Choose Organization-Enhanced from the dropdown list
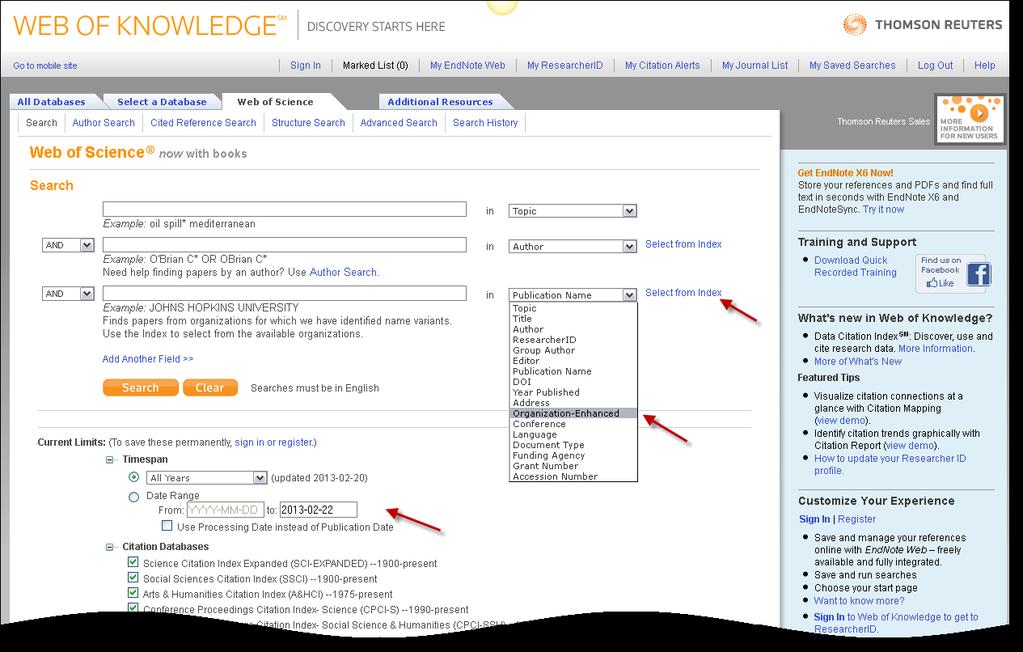 [x=573, y=413]
